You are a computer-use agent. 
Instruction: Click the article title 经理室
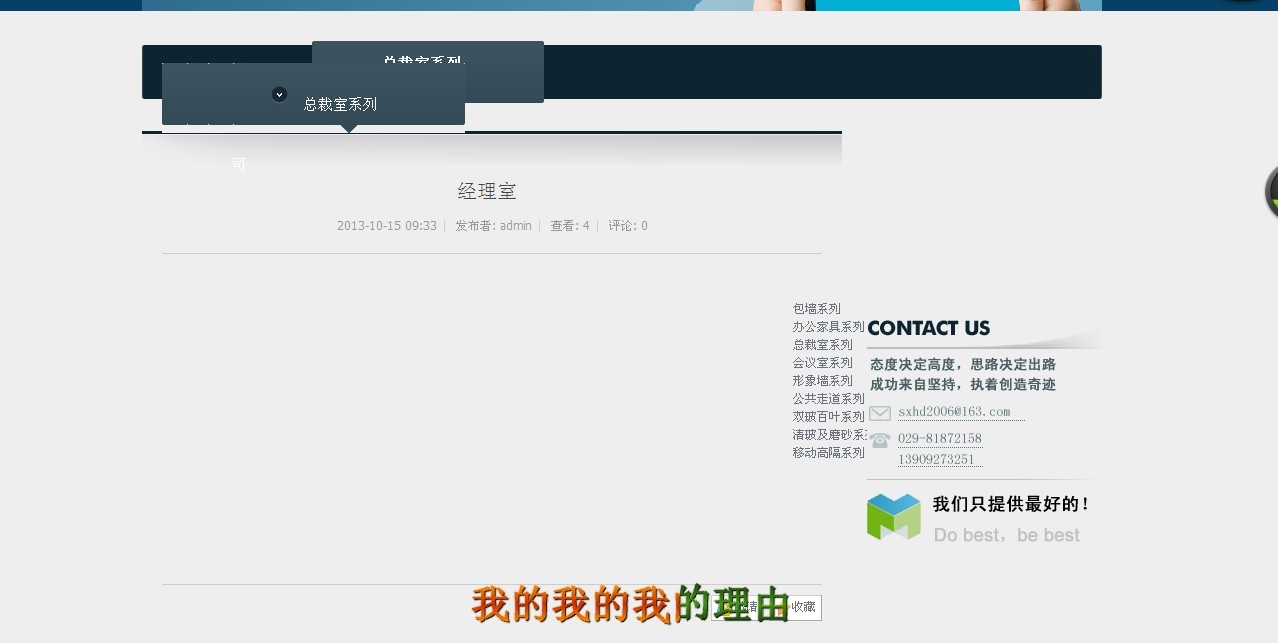(x=487, y=191)
